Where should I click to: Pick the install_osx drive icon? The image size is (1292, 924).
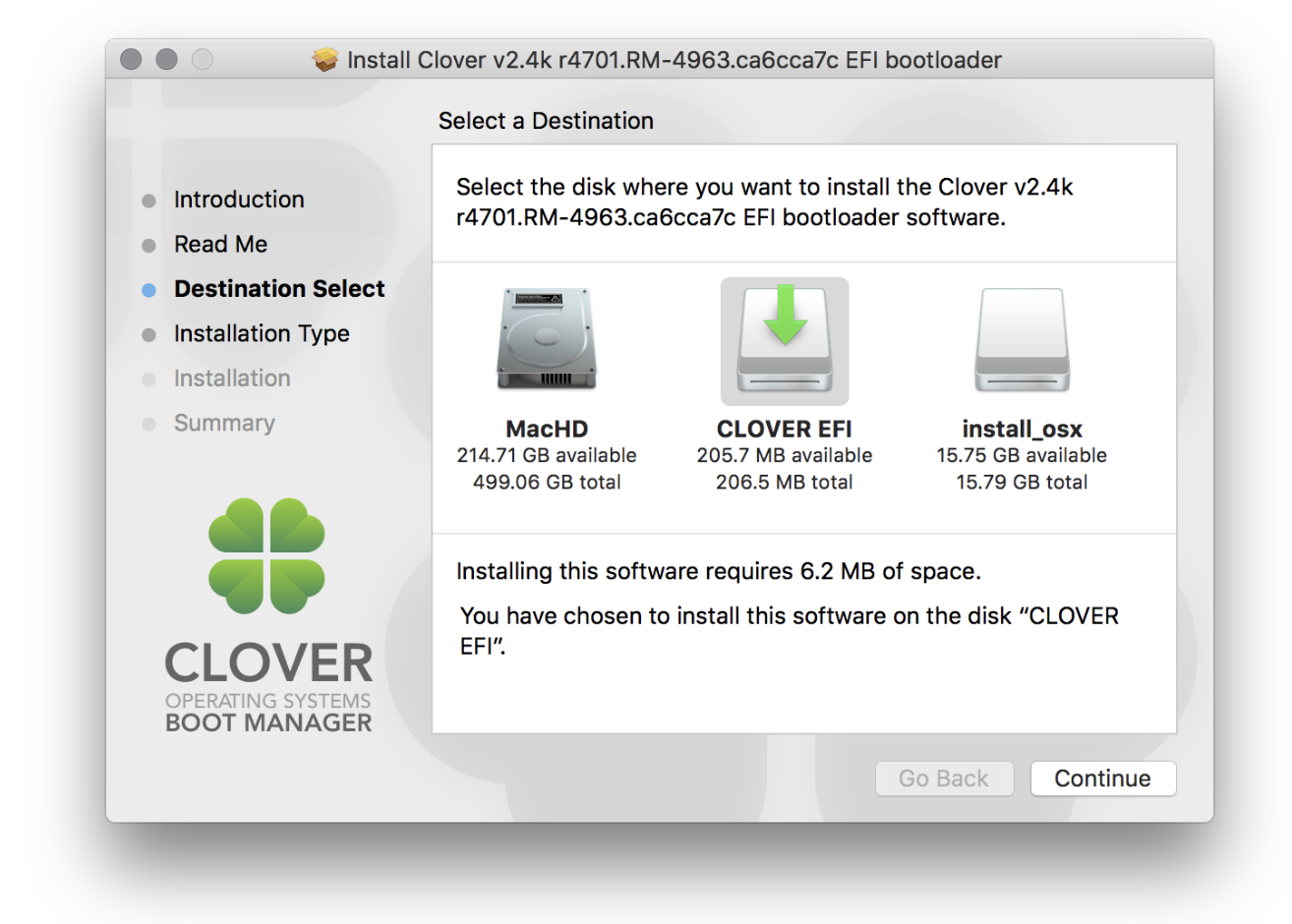1023,341
